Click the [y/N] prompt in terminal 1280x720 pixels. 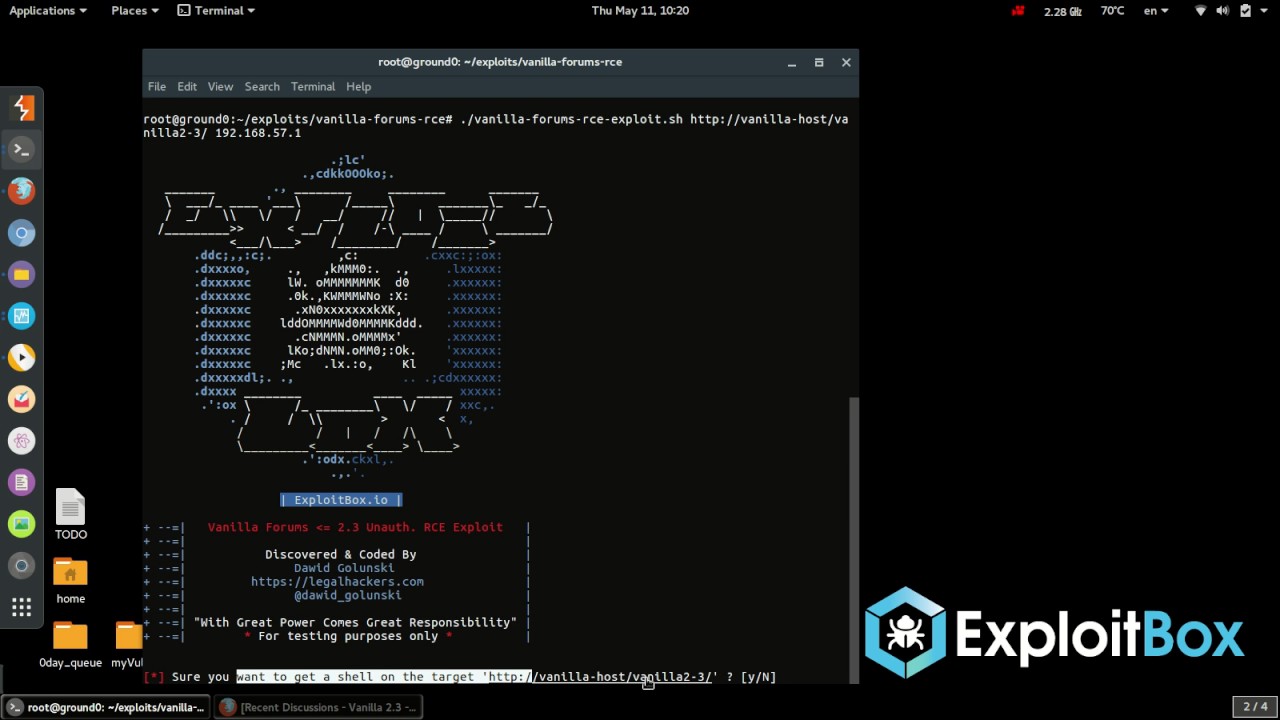[x=758, y=677]
